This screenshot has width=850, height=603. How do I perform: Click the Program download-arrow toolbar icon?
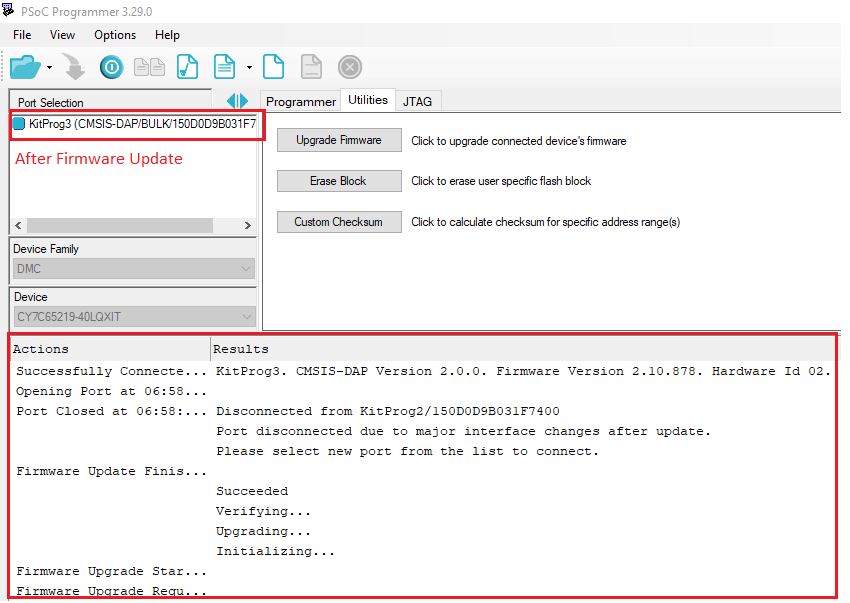74,67
